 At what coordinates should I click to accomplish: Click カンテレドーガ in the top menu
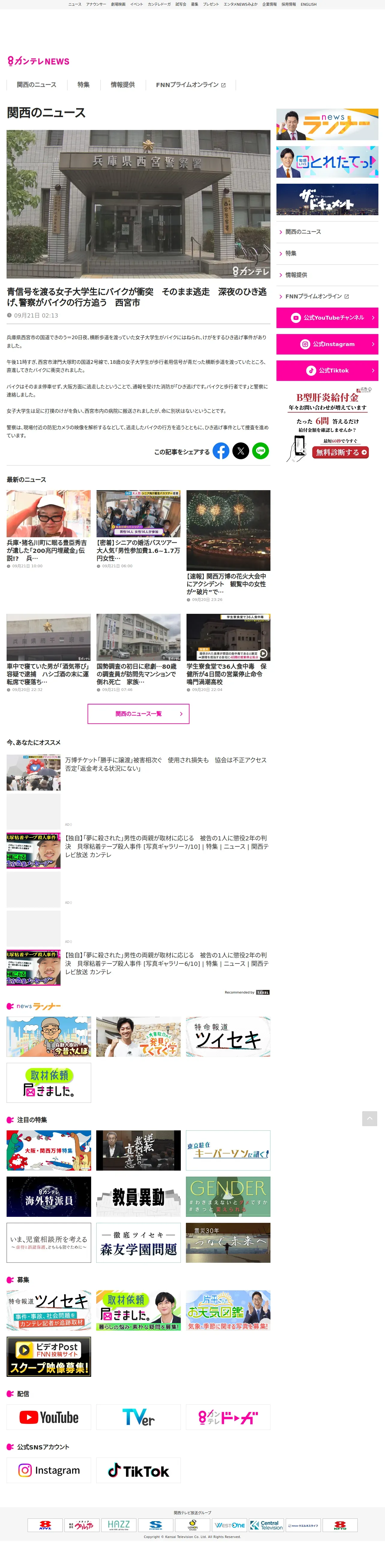[159, 4]
